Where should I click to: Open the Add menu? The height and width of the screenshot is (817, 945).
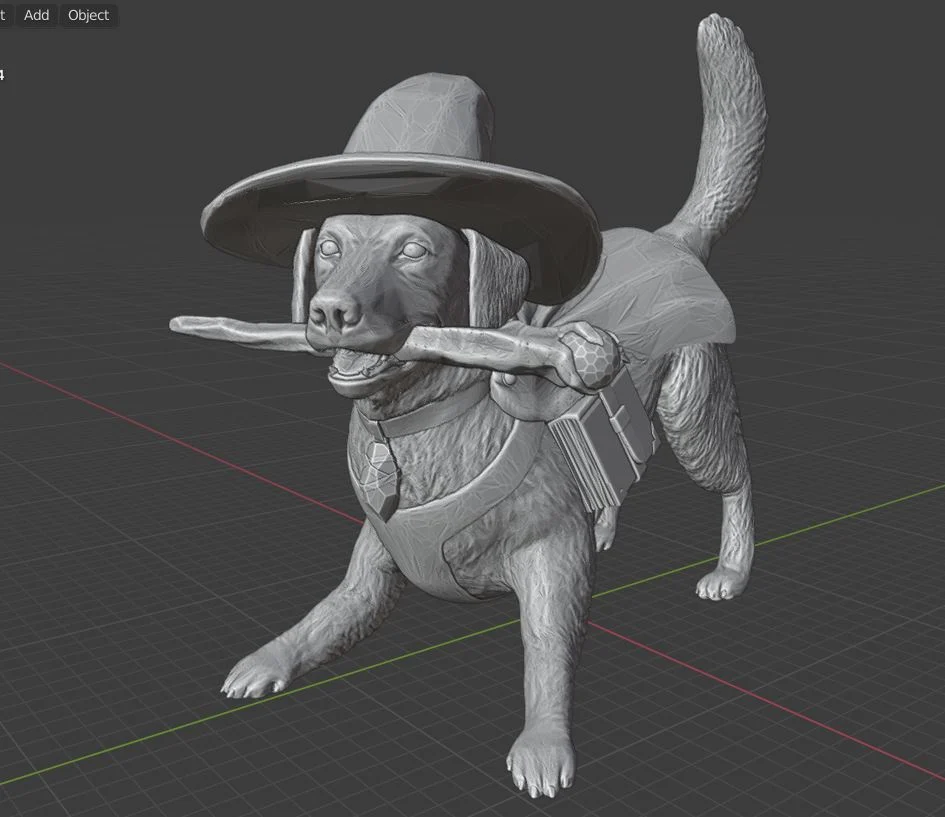coord(36,15)
